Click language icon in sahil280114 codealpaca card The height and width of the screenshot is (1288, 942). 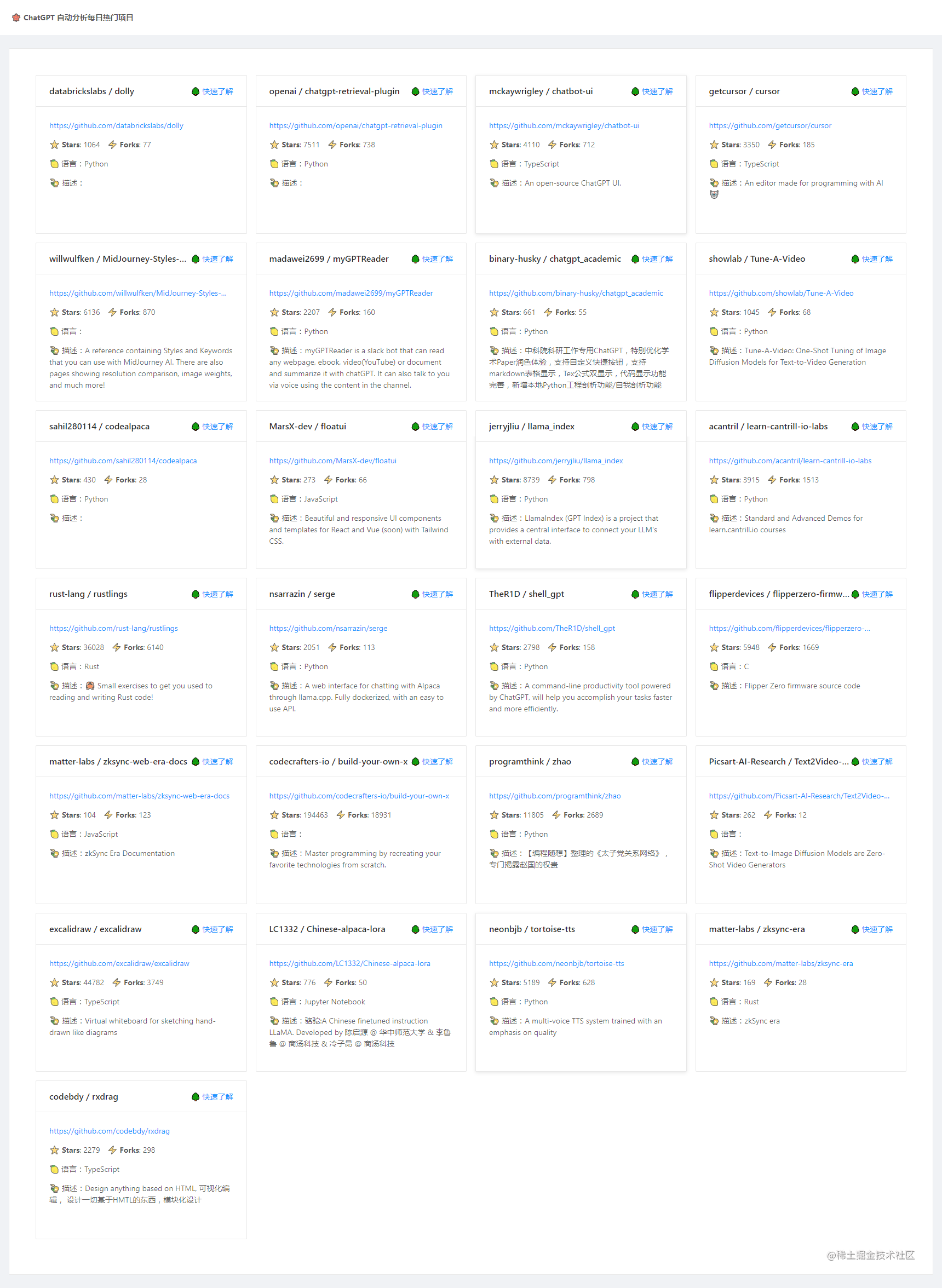54,499
